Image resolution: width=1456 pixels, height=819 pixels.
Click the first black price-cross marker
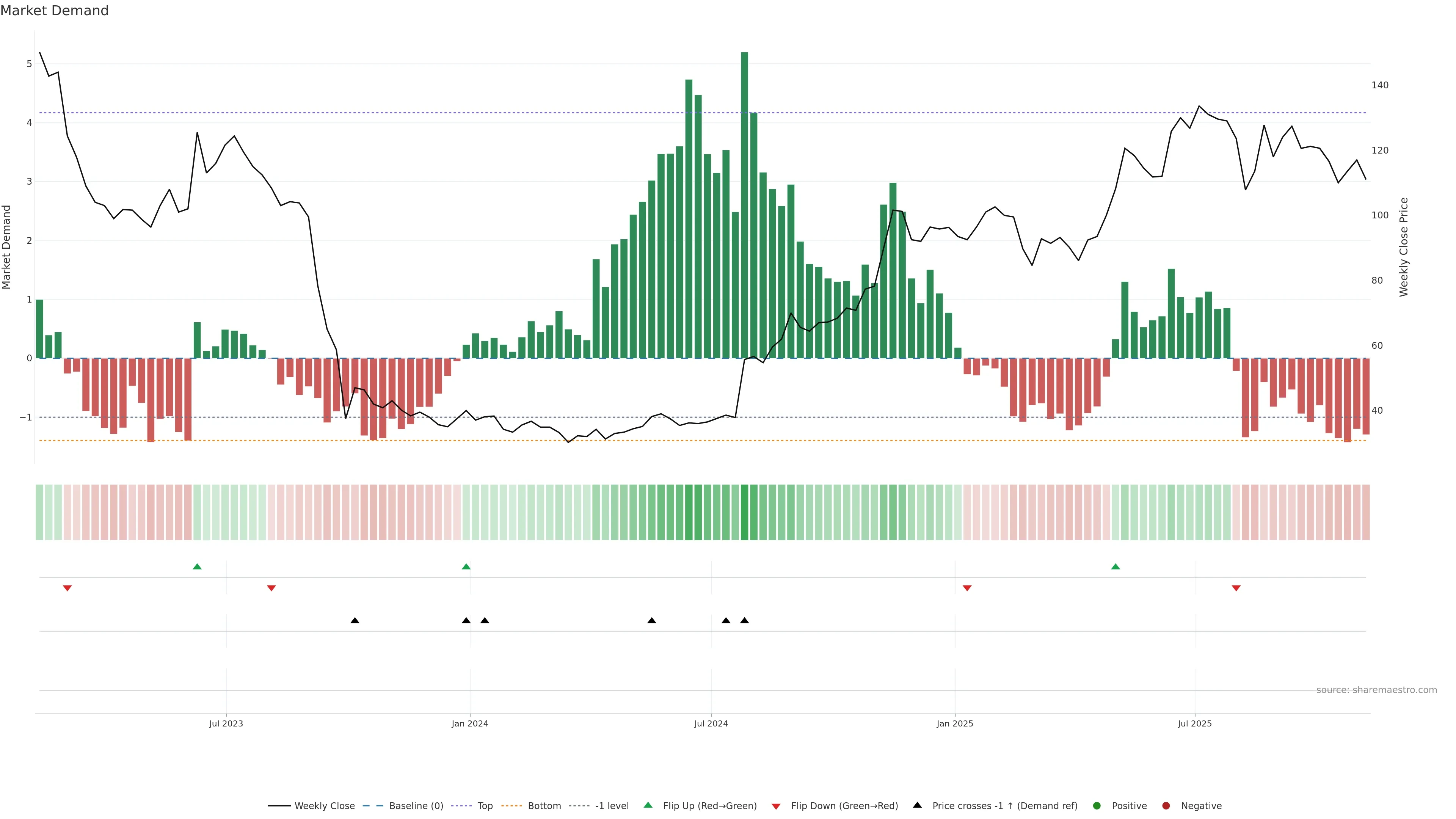click(355, 621)
